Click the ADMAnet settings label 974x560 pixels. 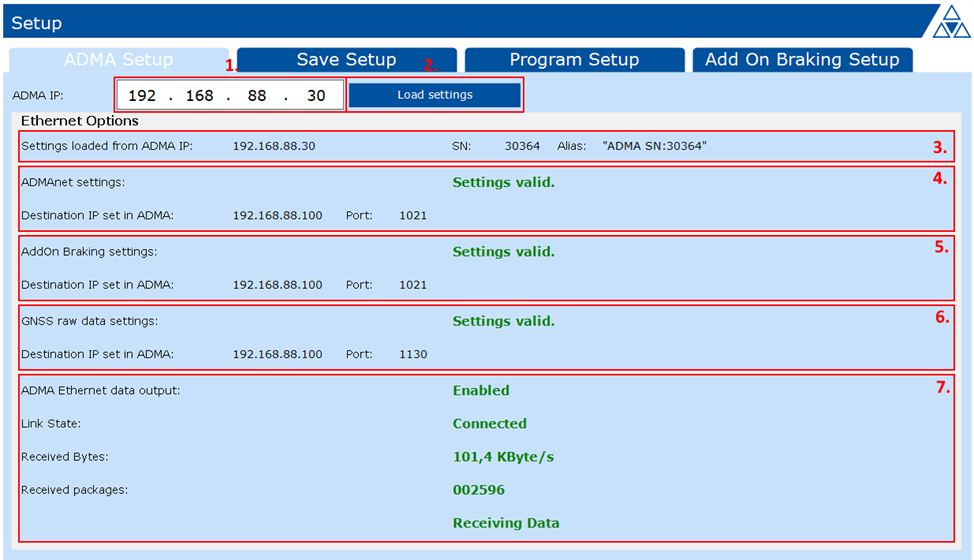(x=73, y=182)
